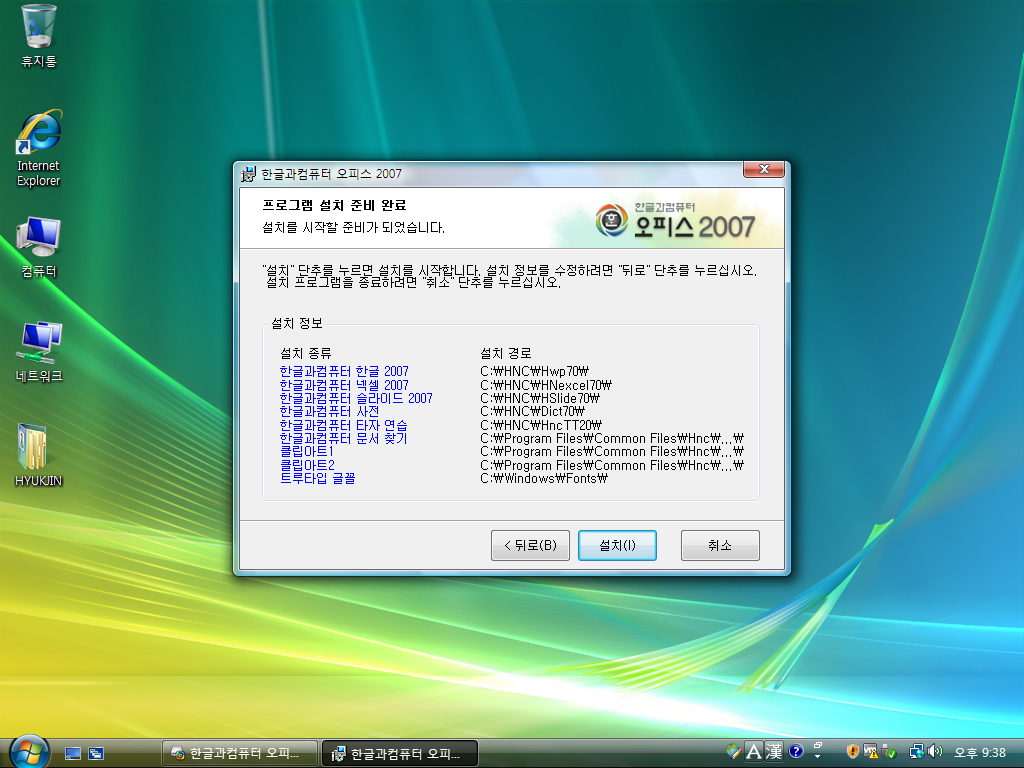This screenshot has width=1024, height=768.
Task: Open the language bar options dropdown arrow
Action: coord(818,757)
